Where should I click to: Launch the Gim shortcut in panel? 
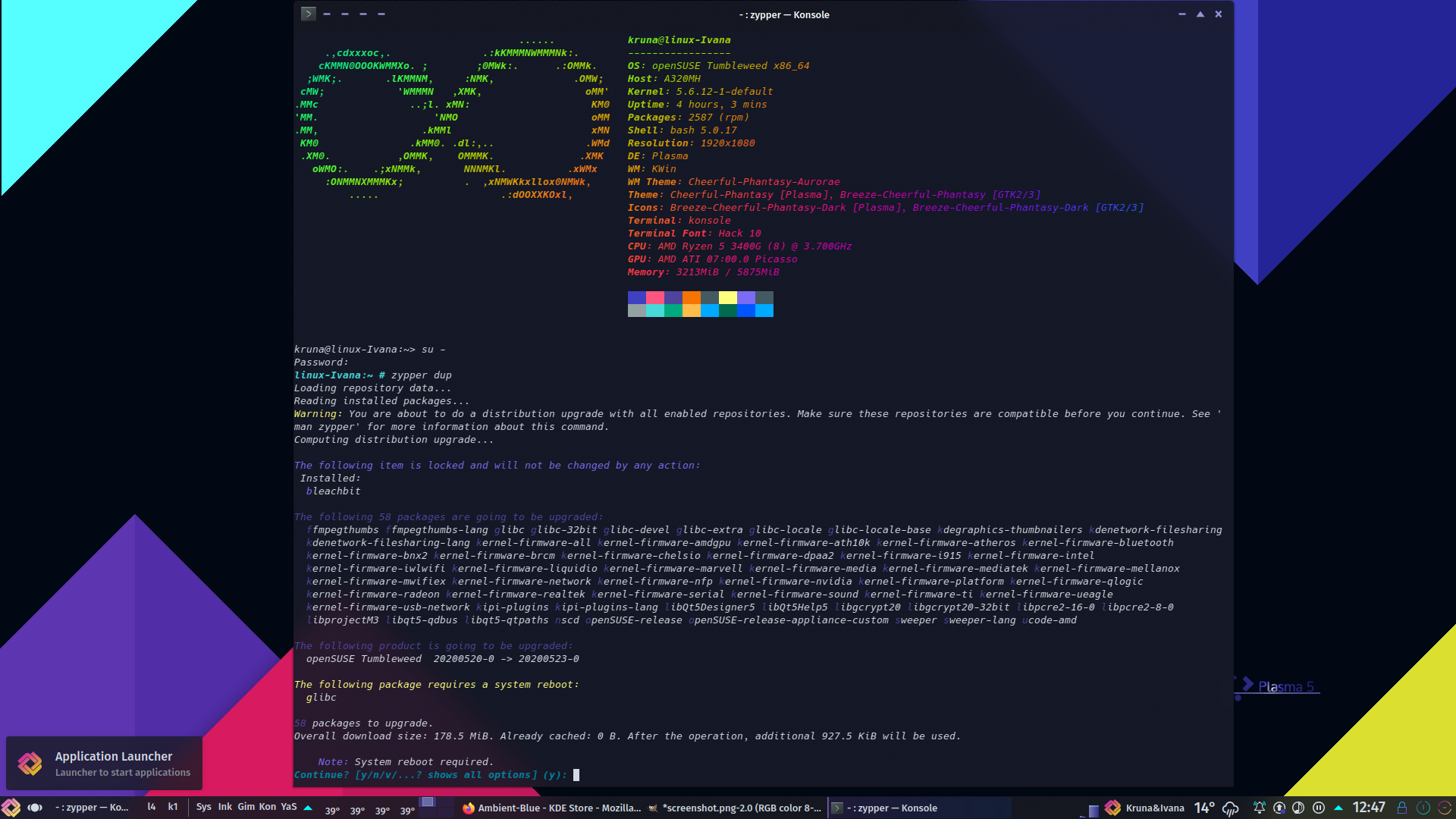click(x=246, y=807)
